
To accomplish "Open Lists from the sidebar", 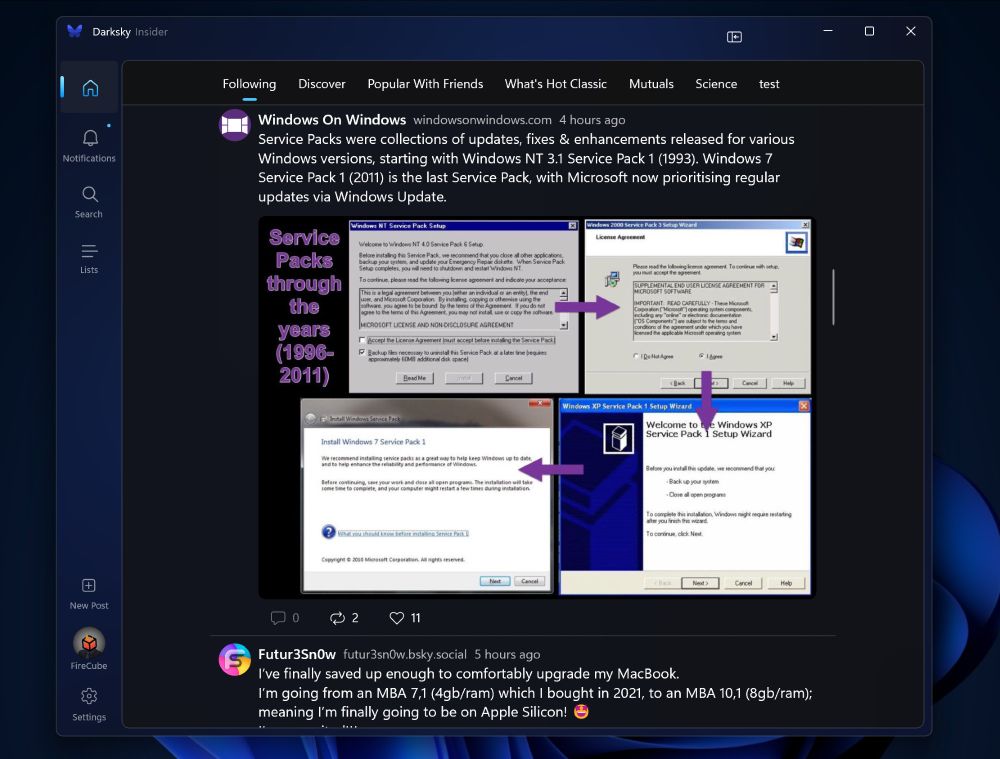I will point(89,258).
